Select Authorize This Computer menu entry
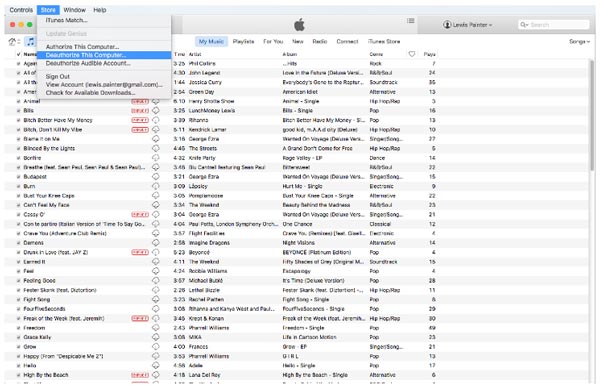600x391 pixels. (104, 47)
